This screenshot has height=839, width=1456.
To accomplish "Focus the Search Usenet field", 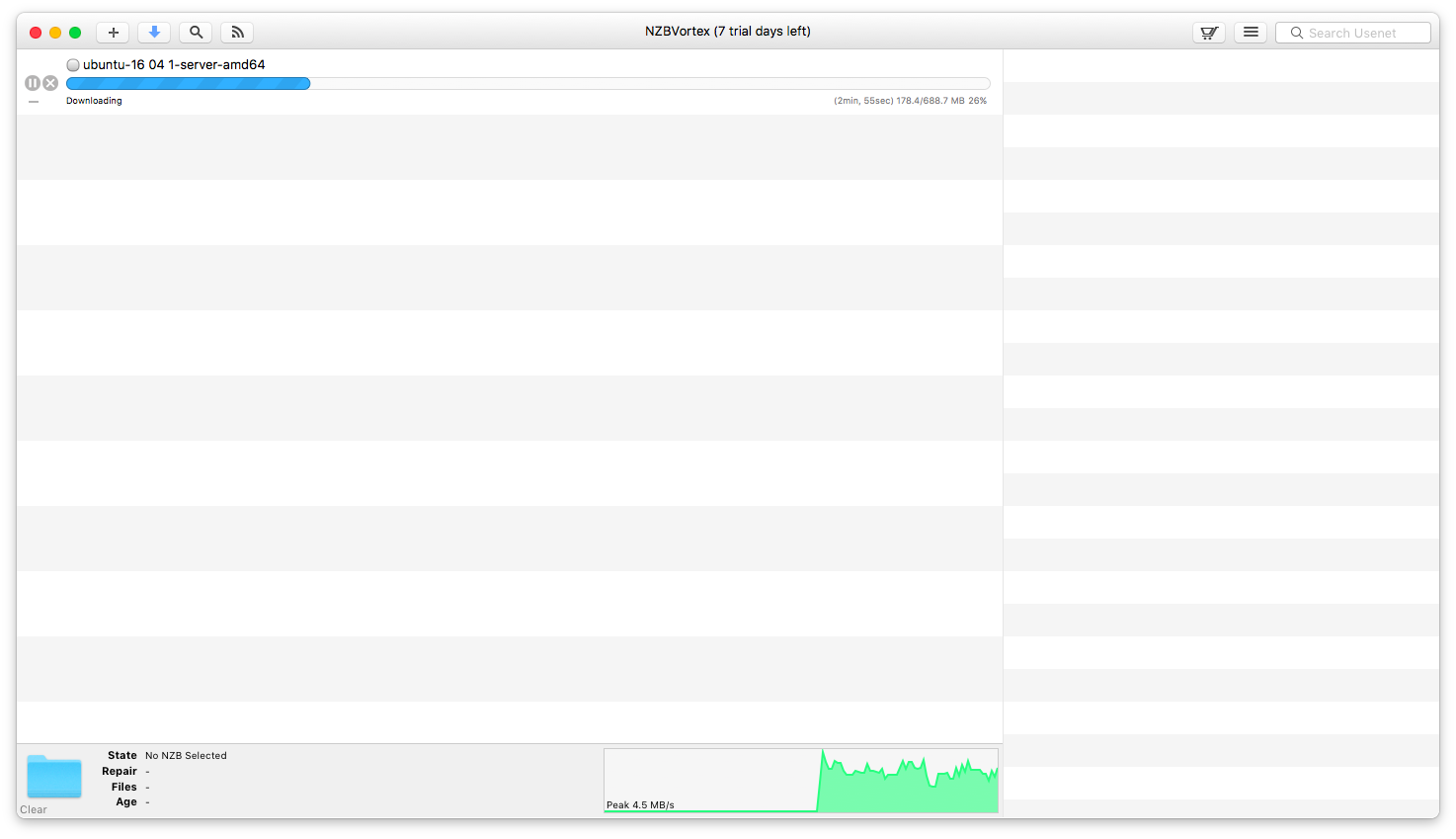I will (x=1353, y=33).
